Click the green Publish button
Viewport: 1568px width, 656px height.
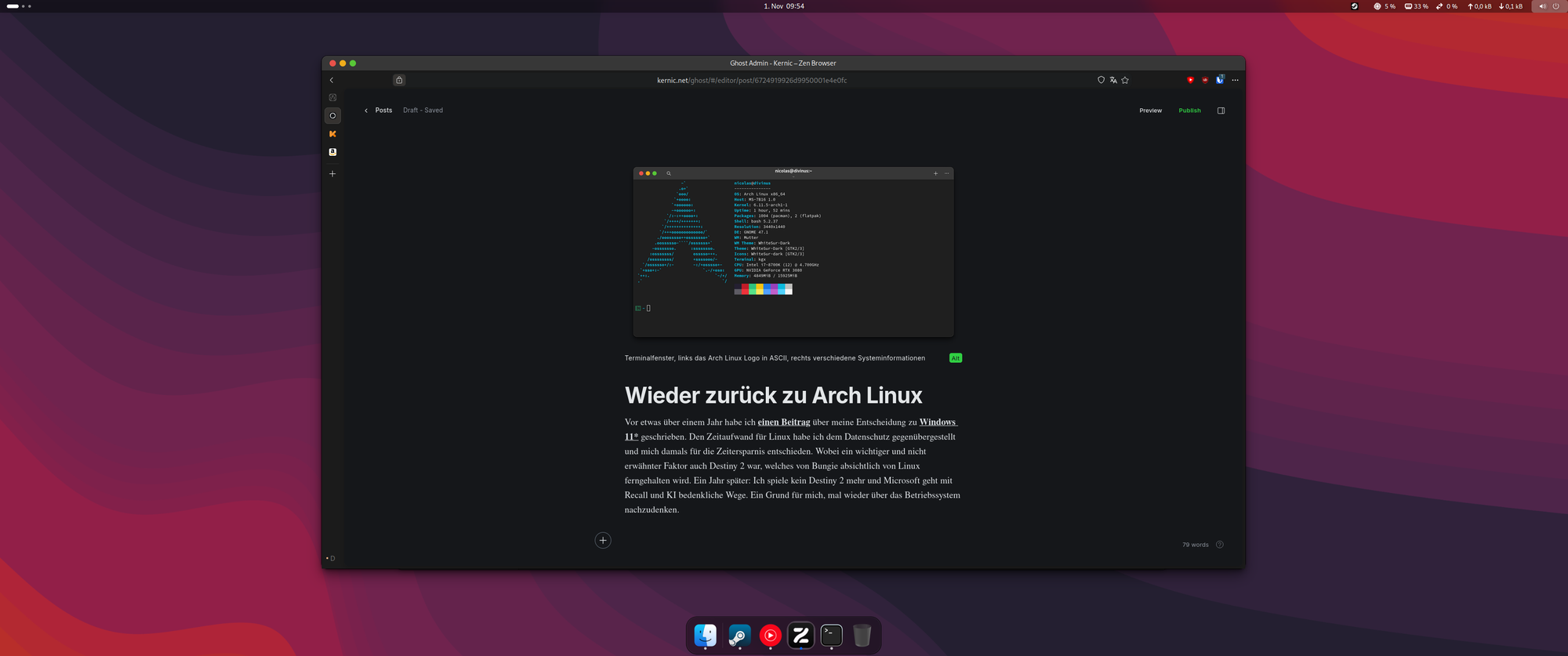tap(1189, 111)
